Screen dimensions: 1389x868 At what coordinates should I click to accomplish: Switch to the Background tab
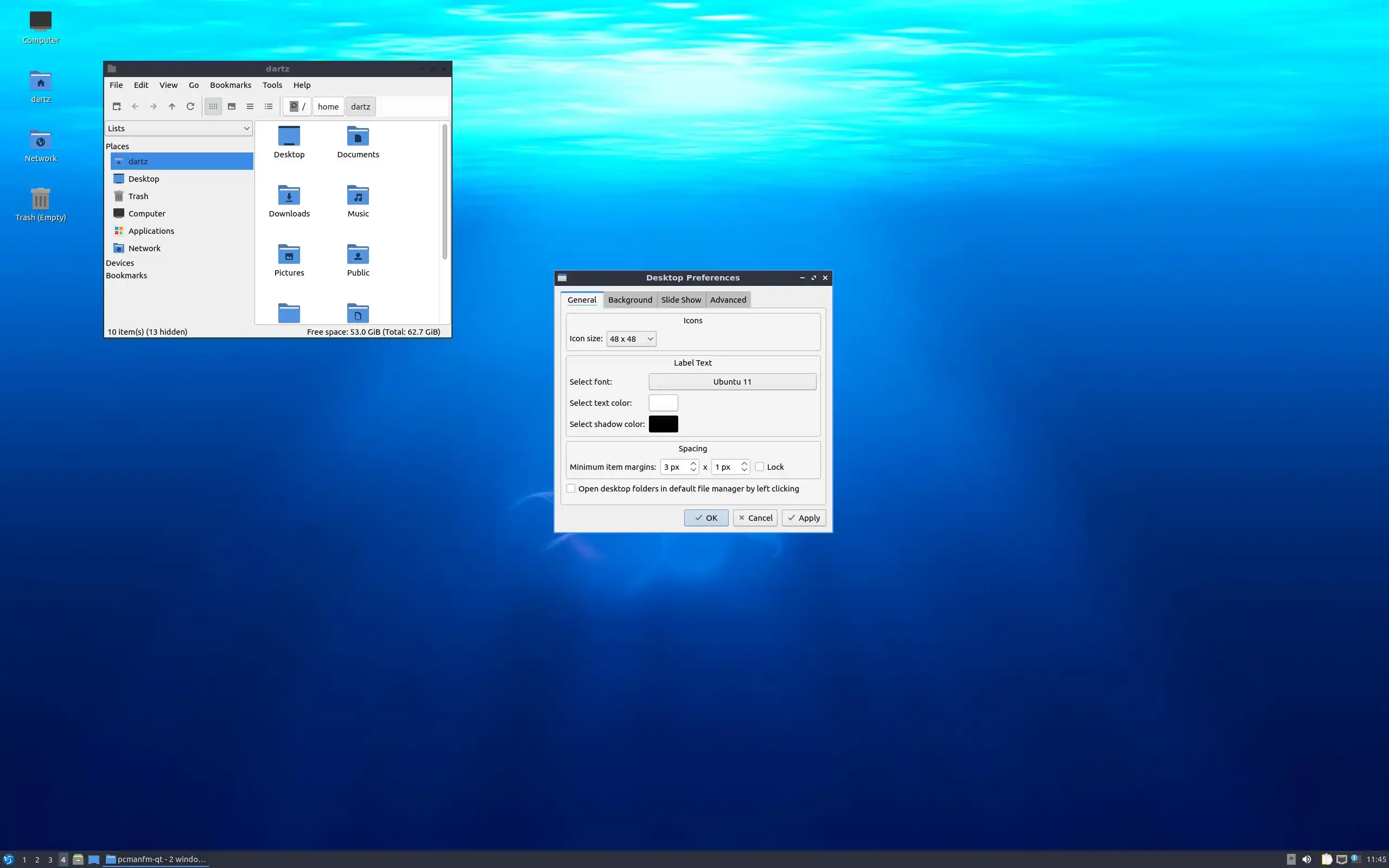pyautogui.click(x=629, y=299)
